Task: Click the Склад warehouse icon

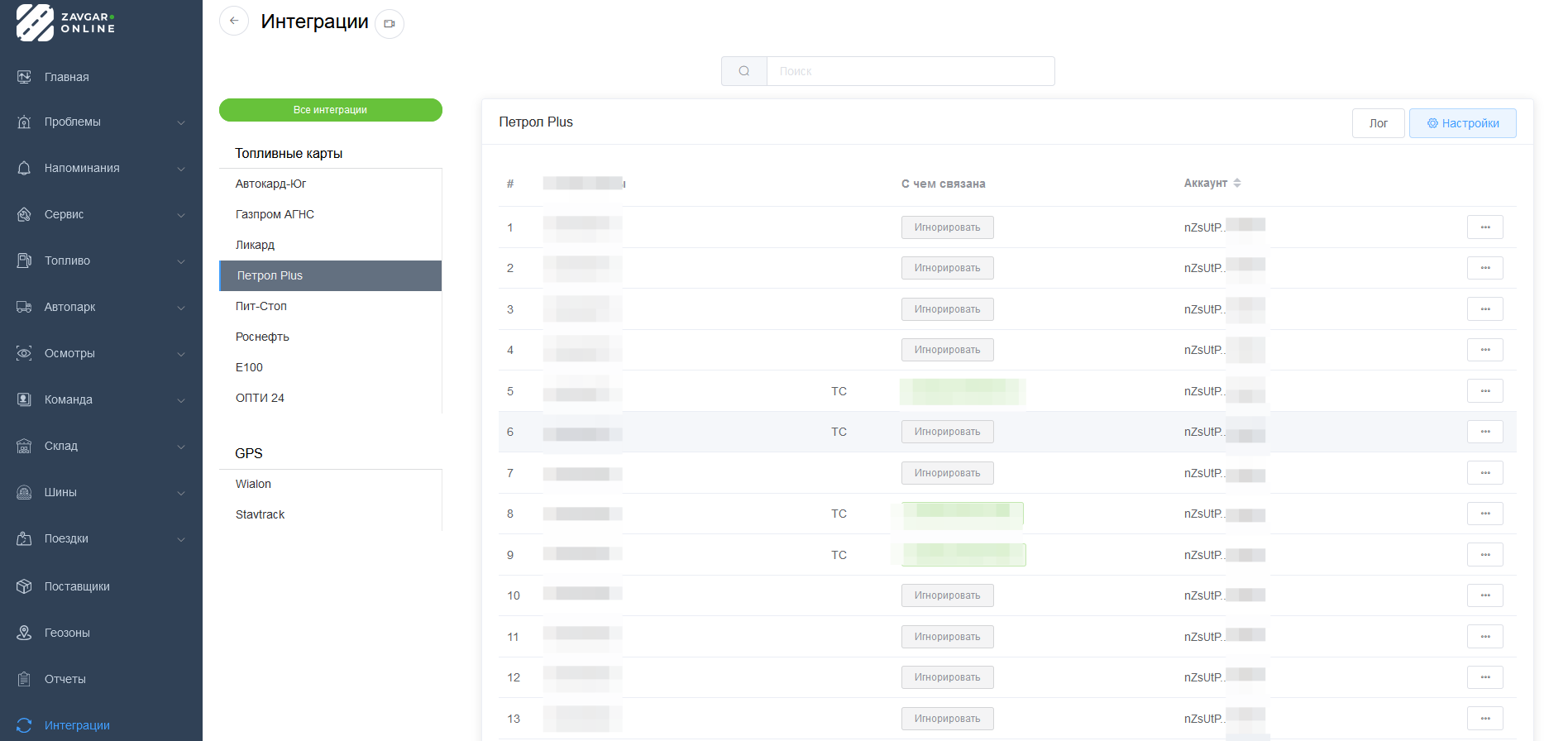Action: pyautogui.click(x=24, y=446)
